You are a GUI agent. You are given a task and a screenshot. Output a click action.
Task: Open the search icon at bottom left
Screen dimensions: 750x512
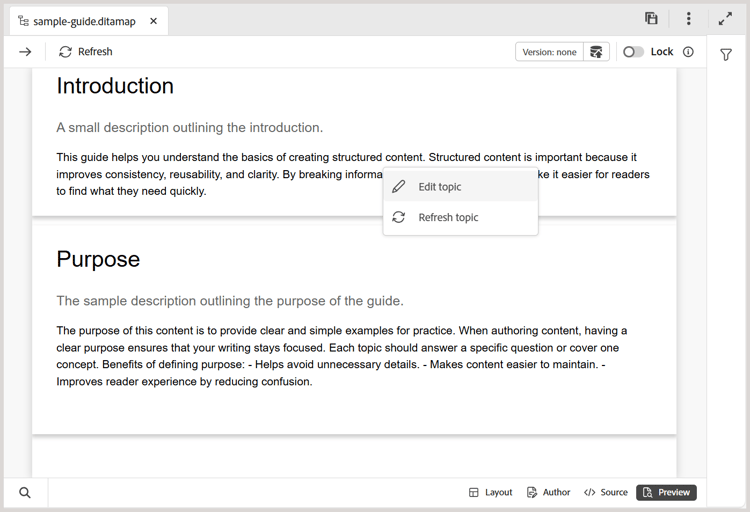click(x=25, y=492)
